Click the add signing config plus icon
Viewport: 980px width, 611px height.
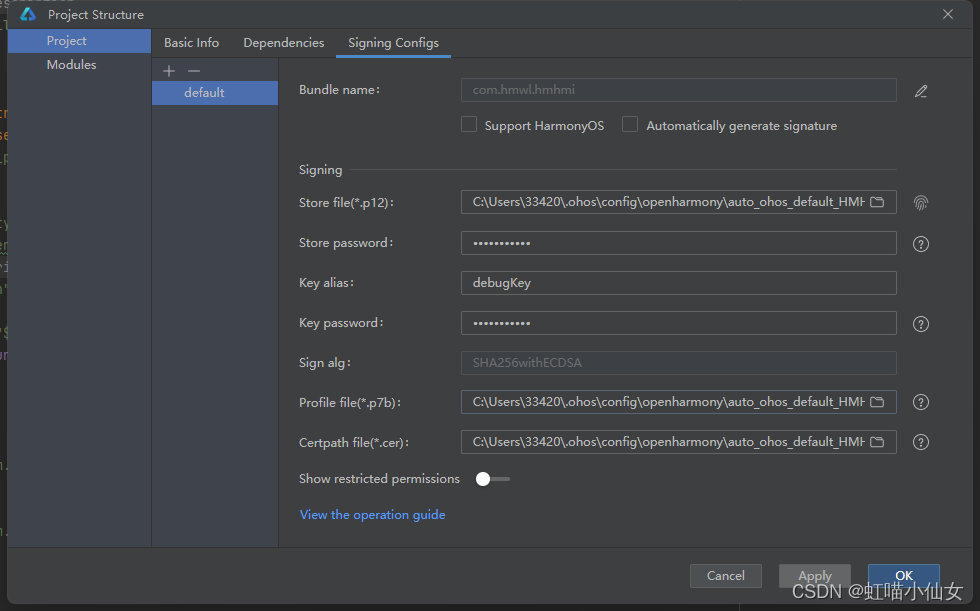click(x=168, y=70)
